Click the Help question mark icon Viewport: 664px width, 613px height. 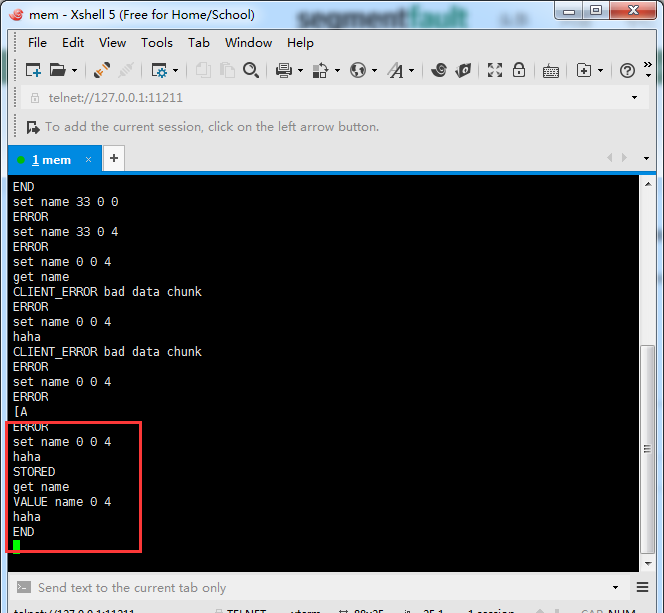[627, 70]
